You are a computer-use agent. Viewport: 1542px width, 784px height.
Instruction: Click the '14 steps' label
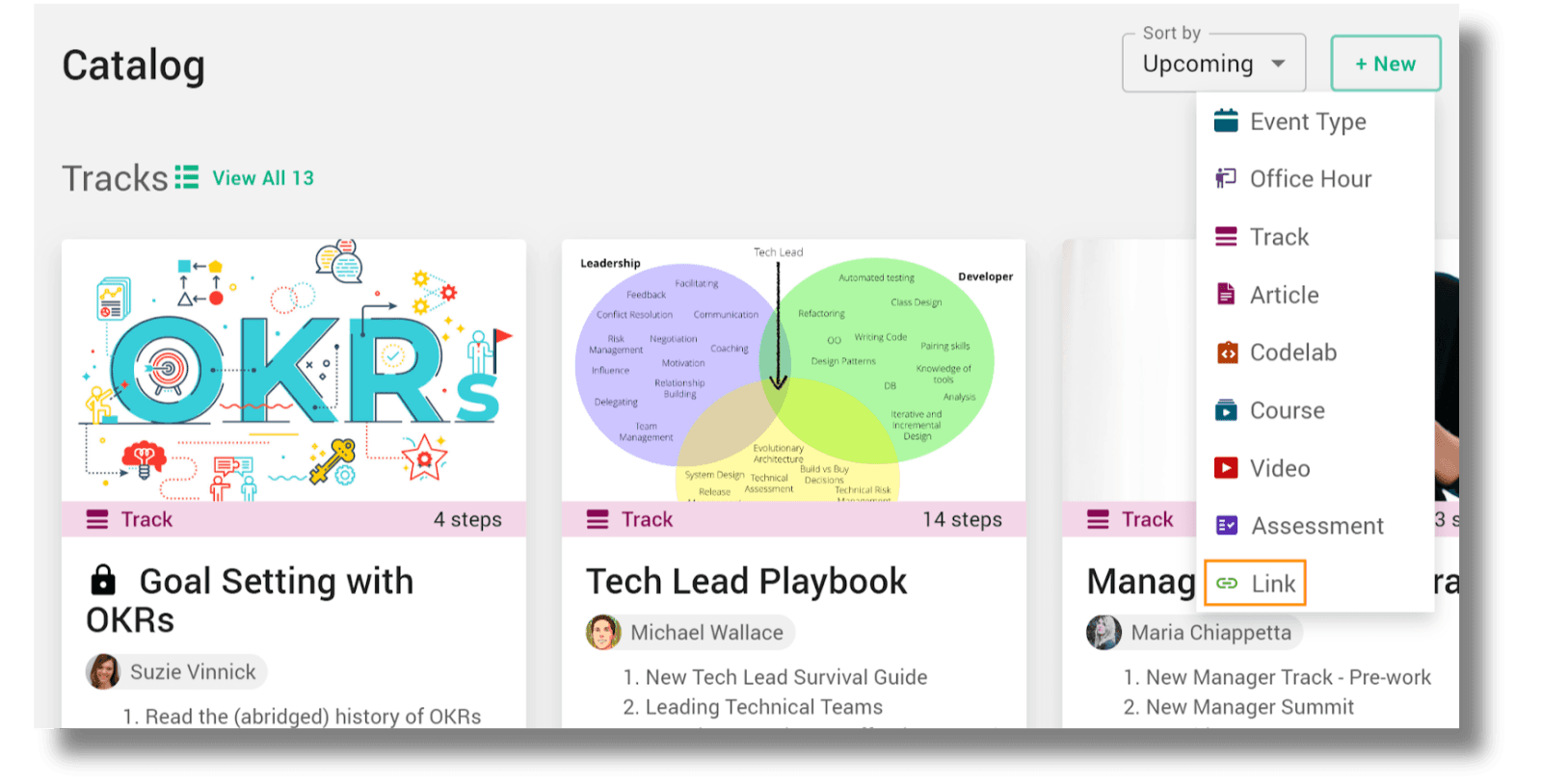(962, 519)
